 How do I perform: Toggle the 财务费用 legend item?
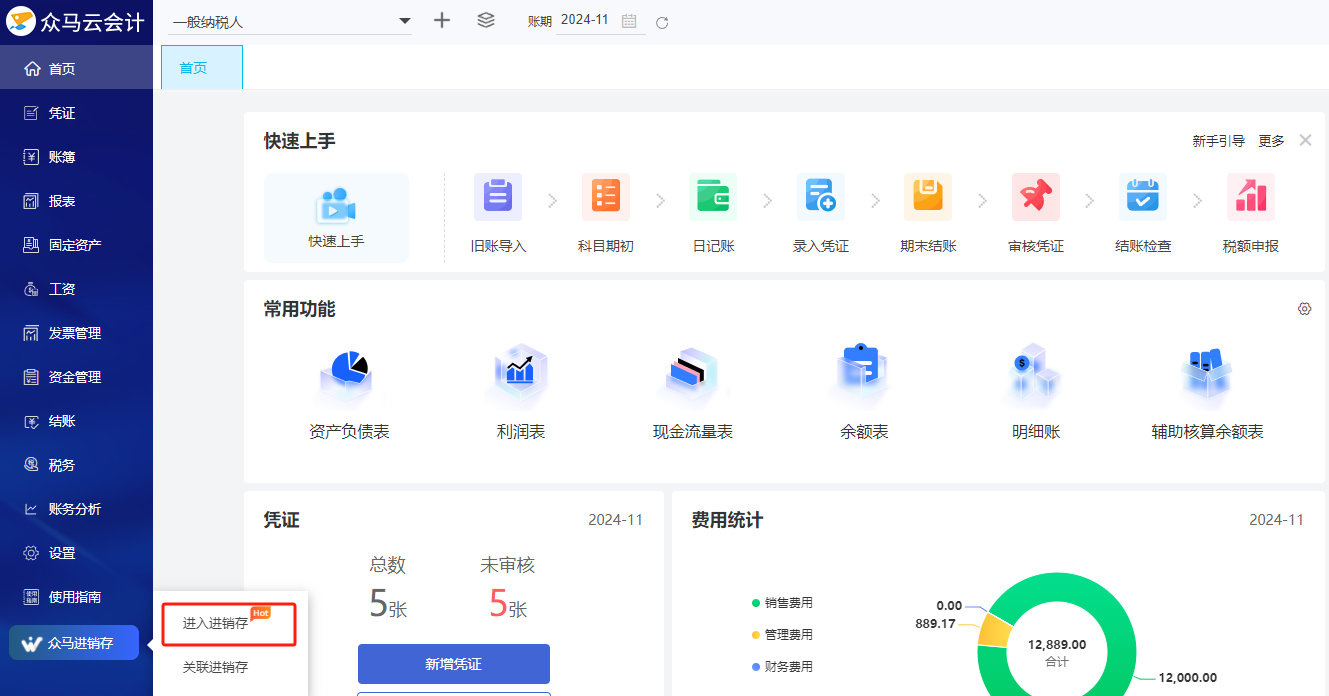[x=782, y=667]
